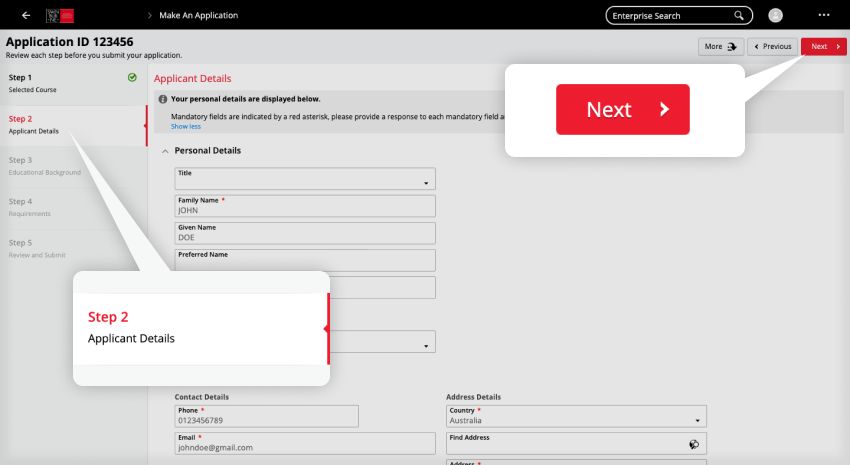Click the info icon beside personal details notice
The height and width of the screenshot is (465, 850).
(163, 100)
